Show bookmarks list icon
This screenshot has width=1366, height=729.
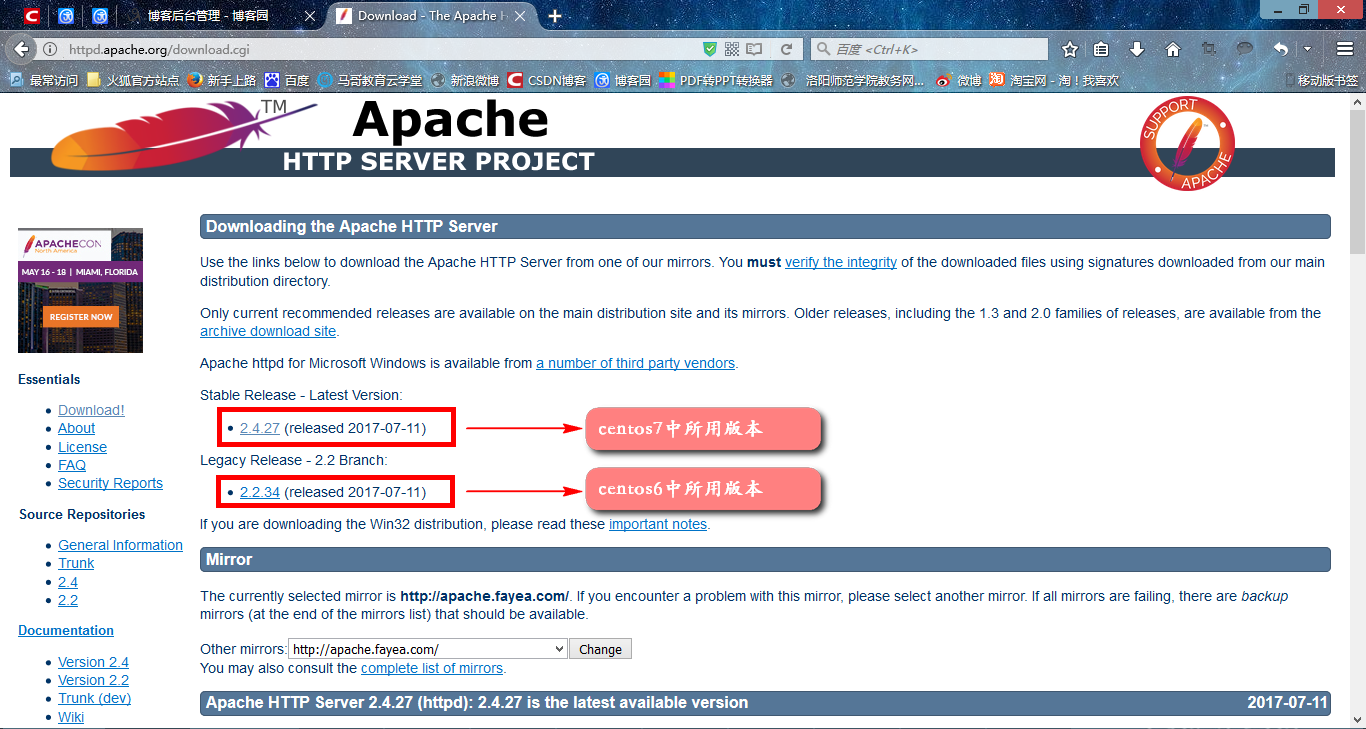(x=1101, y=49)
